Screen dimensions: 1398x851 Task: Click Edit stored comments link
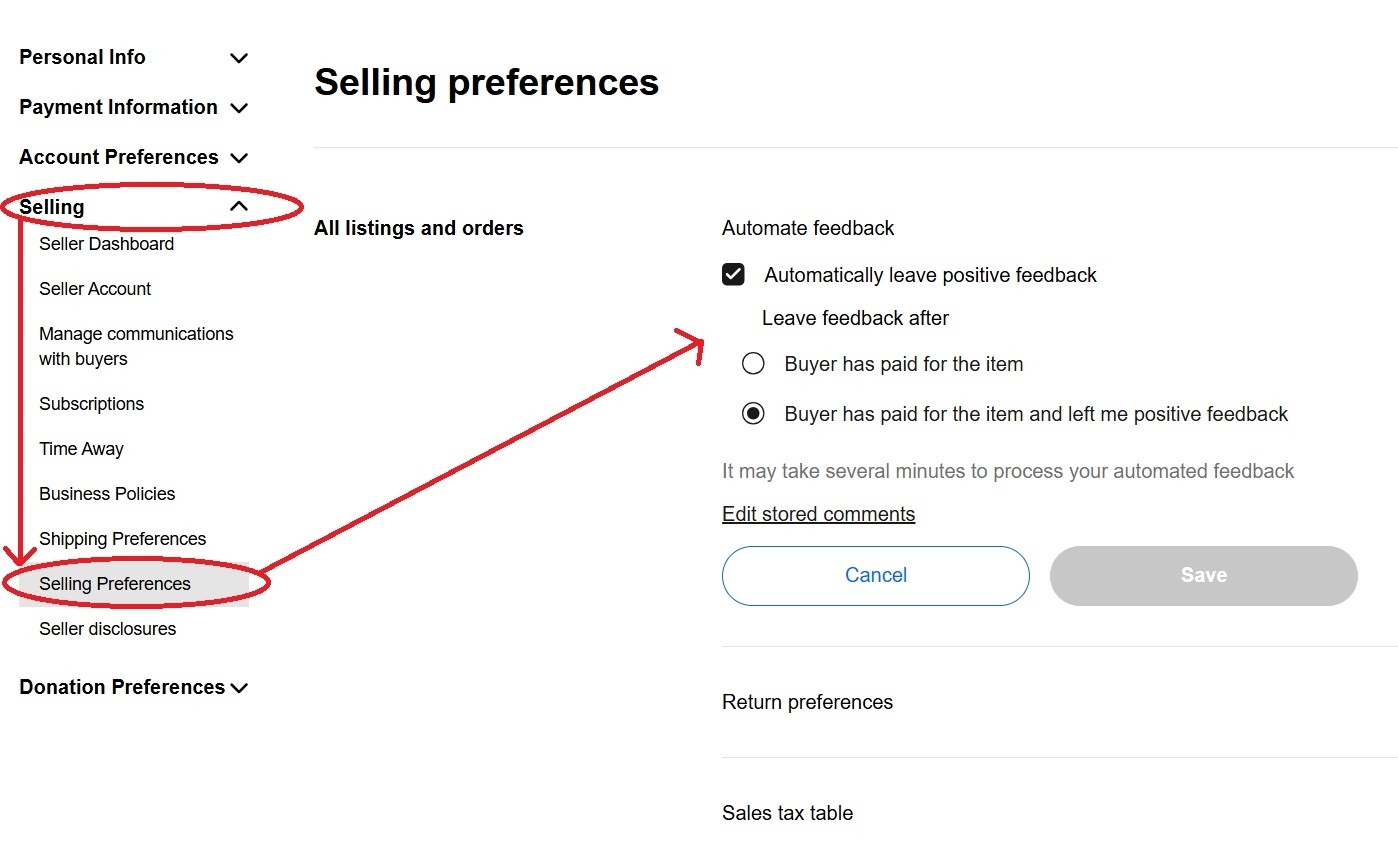point(818,514)
